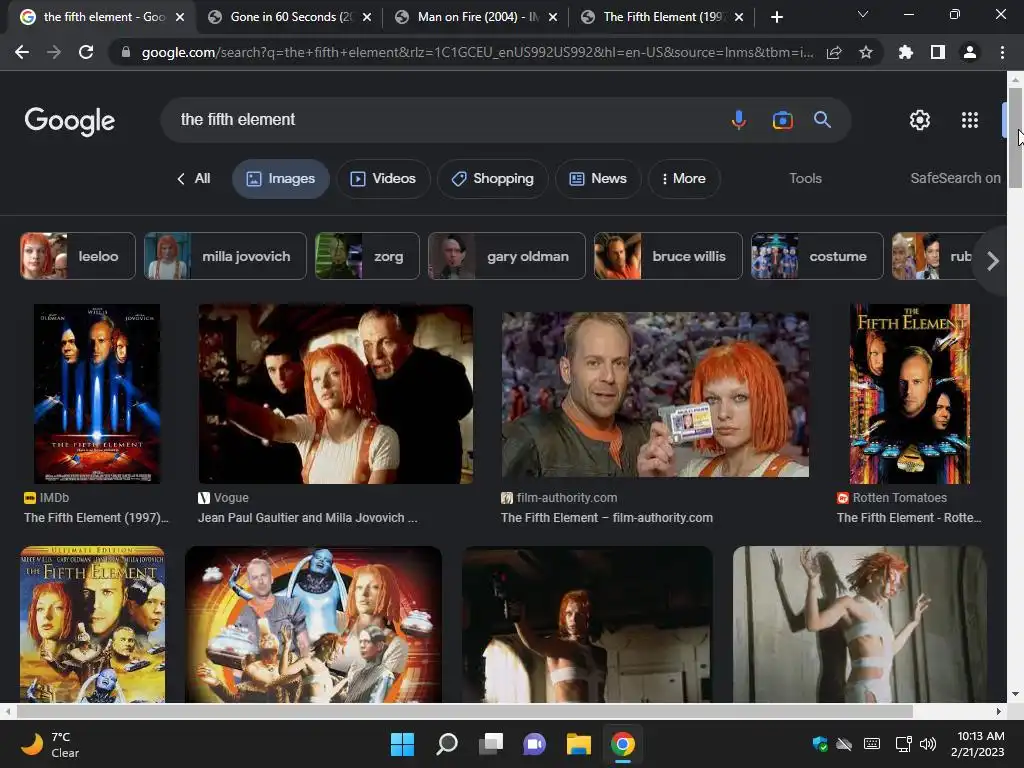Open the Ultimate Edition cover thumbnail

coord(92,624)
